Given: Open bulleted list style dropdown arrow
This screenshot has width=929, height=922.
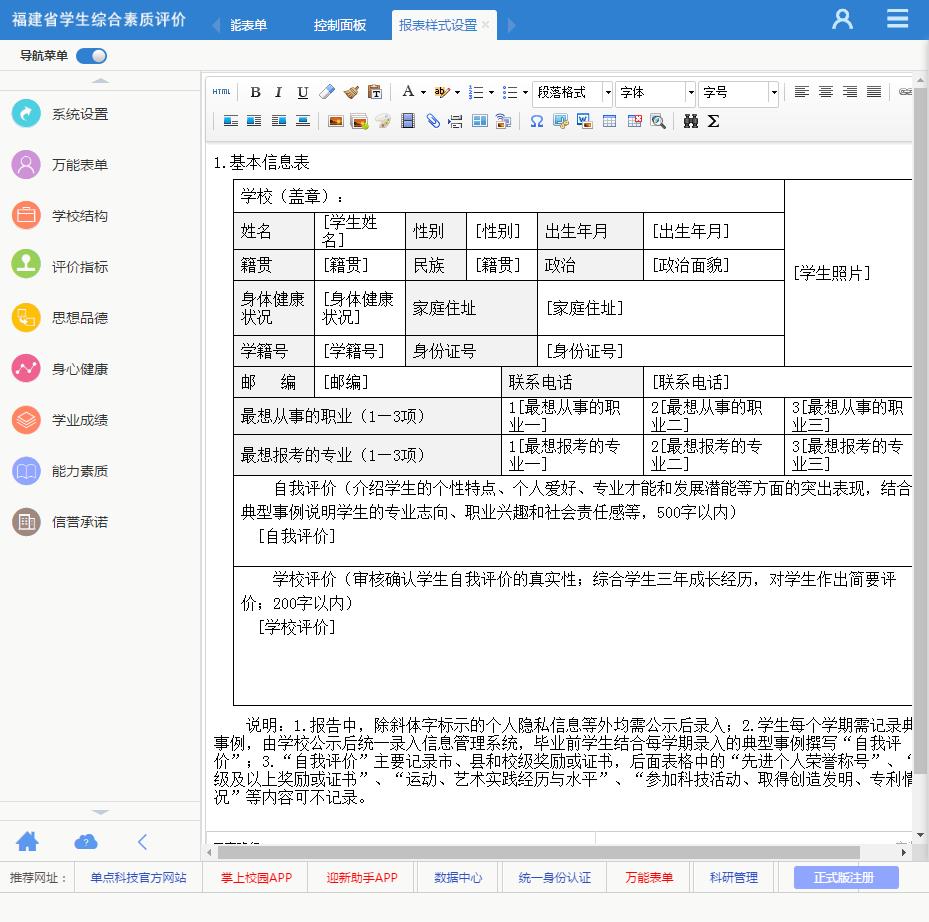Looking at the screenshot, I should coord(526,92).
